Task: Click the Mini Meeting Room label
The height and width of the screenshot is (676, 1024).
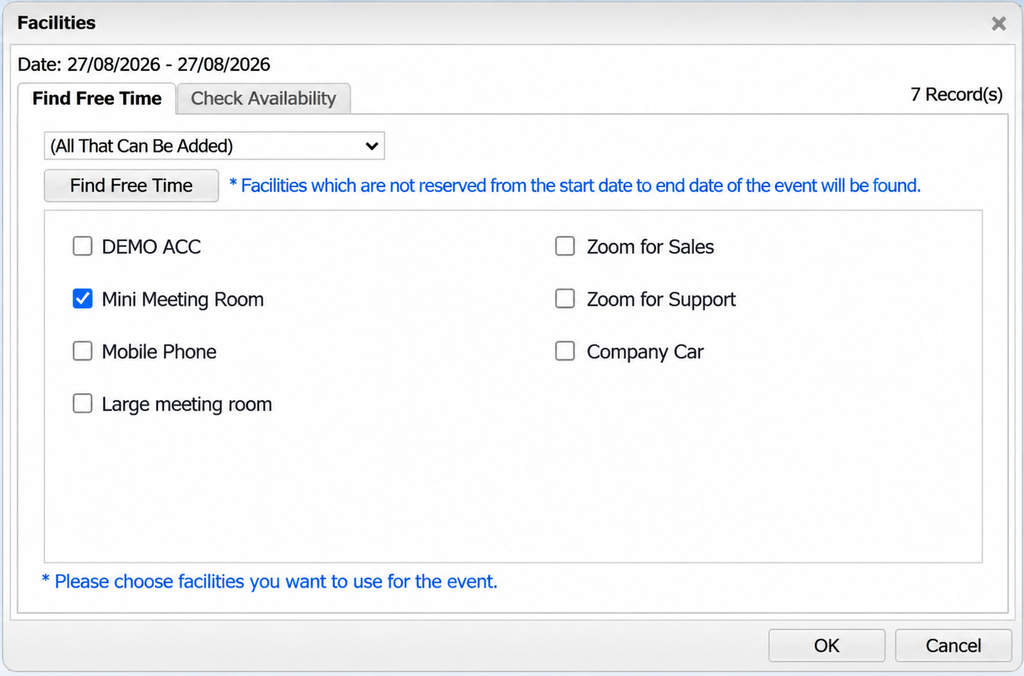Action: [183, 299]
